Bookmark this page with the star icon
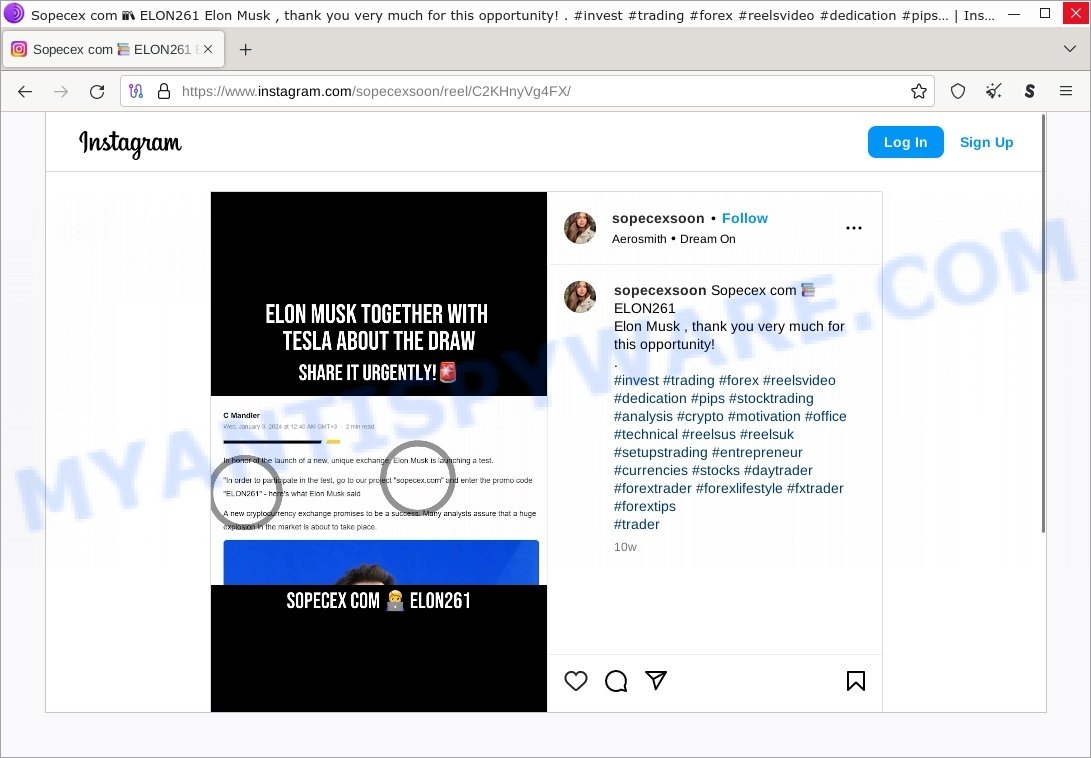The height and width of the screenshot is (758, 1091). tap(918, 91)
